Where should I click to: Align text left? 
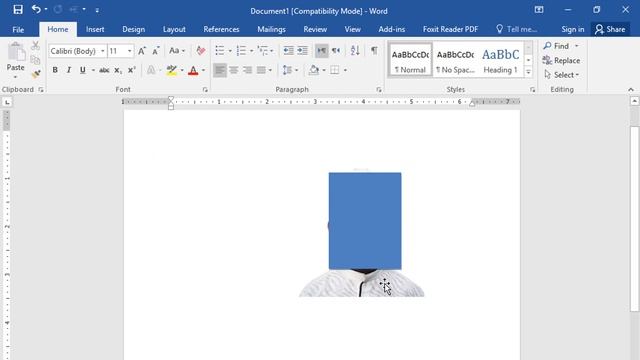[220, 70]
